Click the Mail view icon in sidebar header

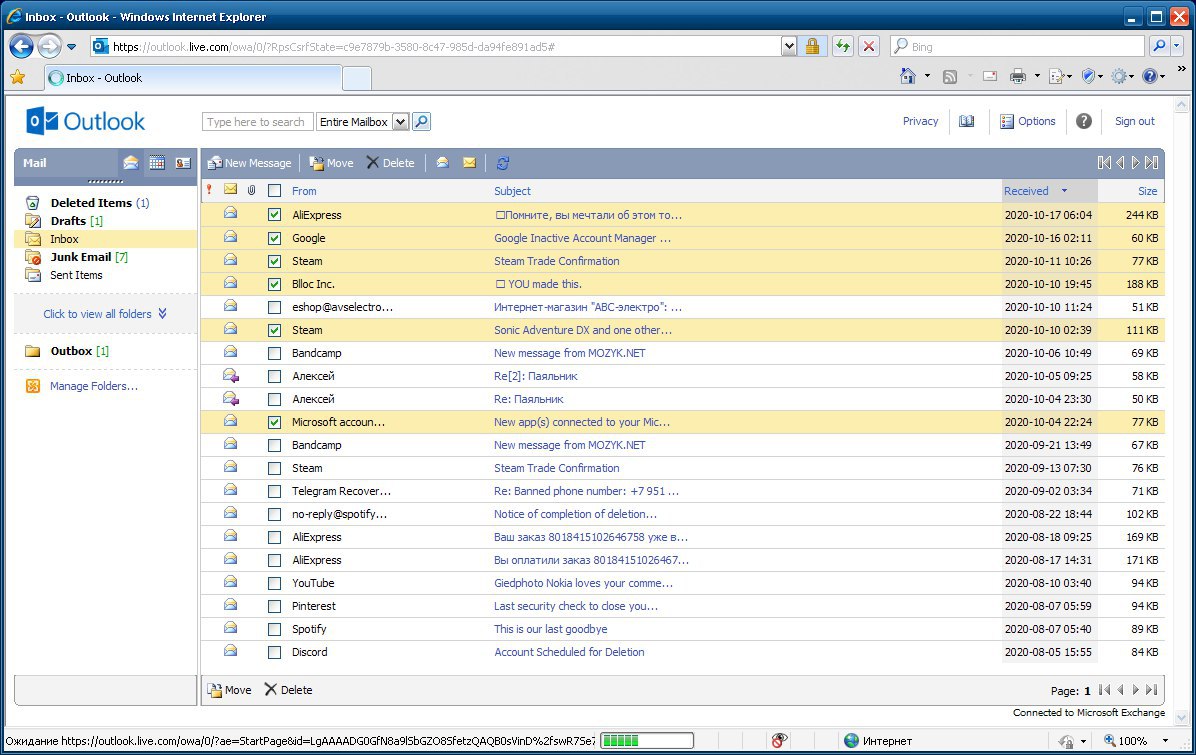131,162
